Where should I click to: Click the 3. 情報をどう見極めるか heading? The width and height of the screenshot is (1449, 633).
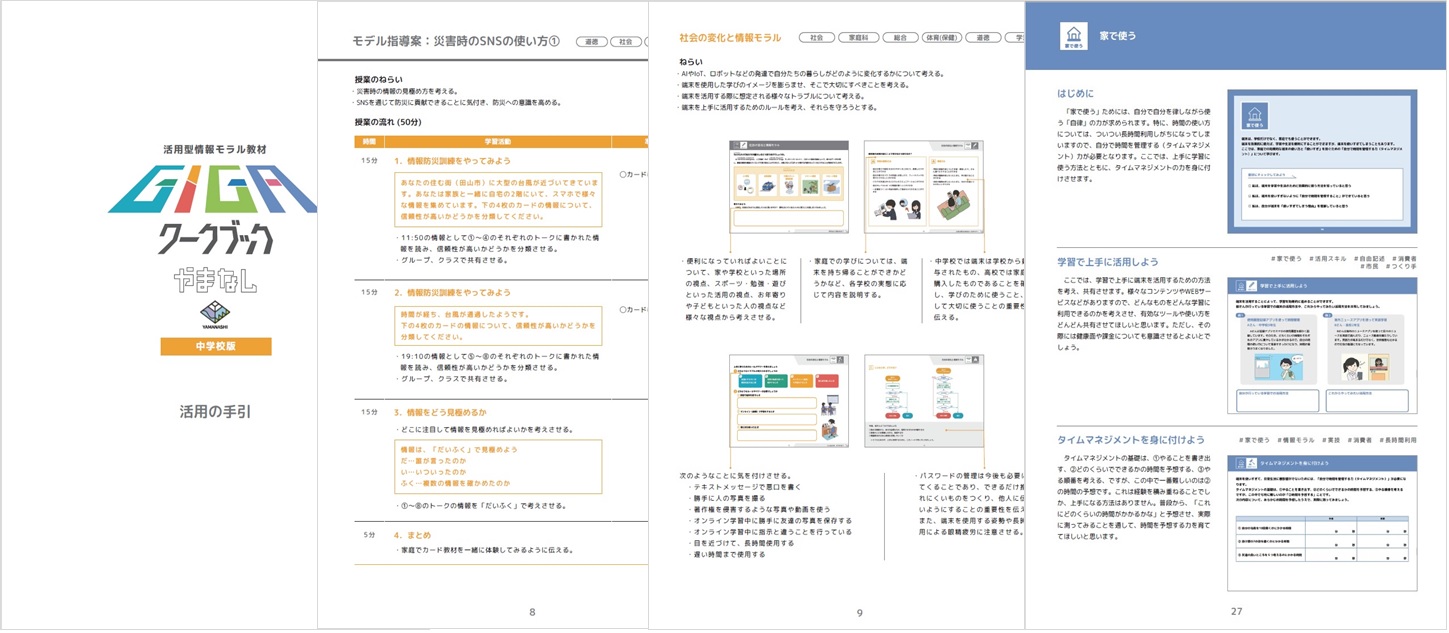click(442, 412)
